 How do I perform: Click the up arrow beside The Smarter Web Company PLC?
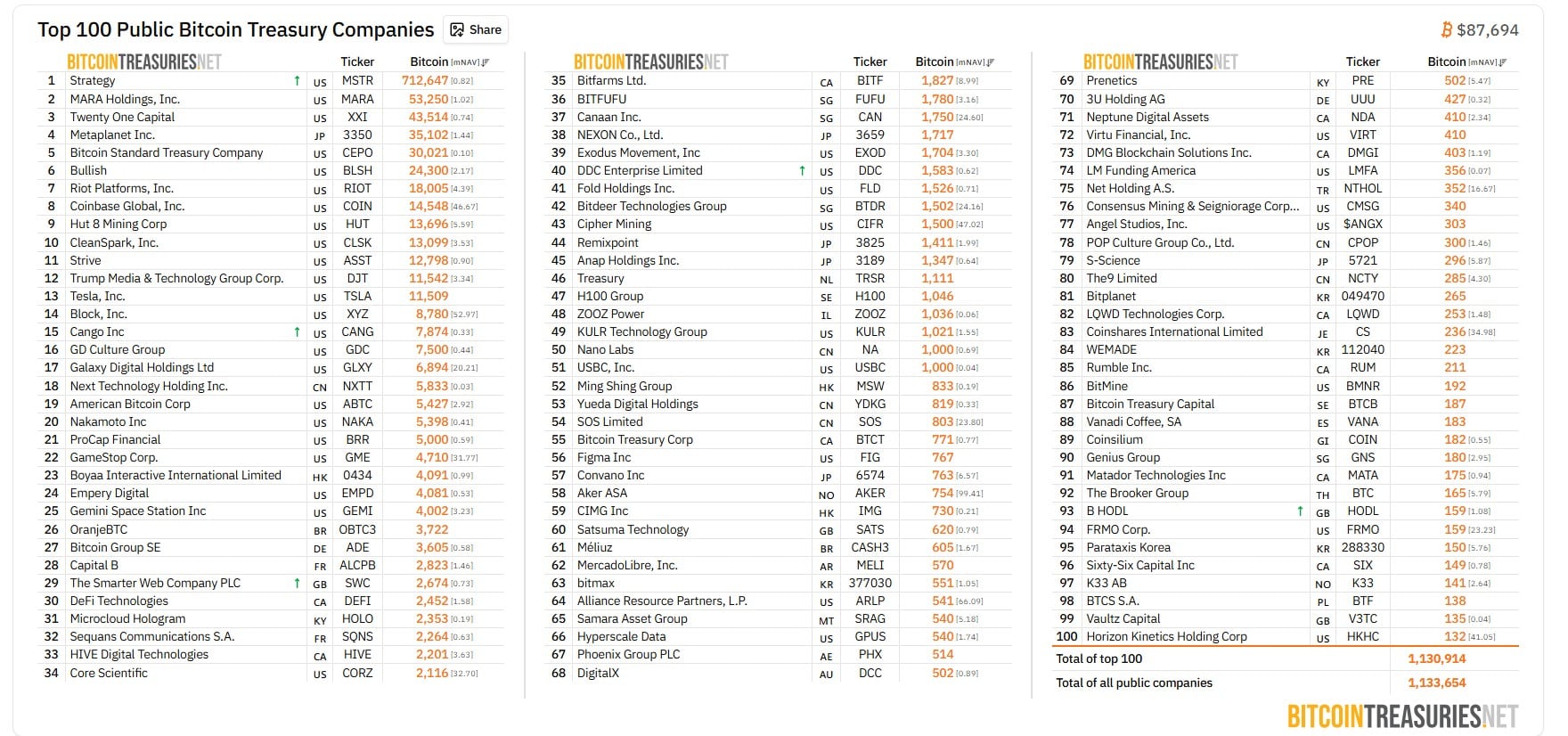tap(297, 584)
